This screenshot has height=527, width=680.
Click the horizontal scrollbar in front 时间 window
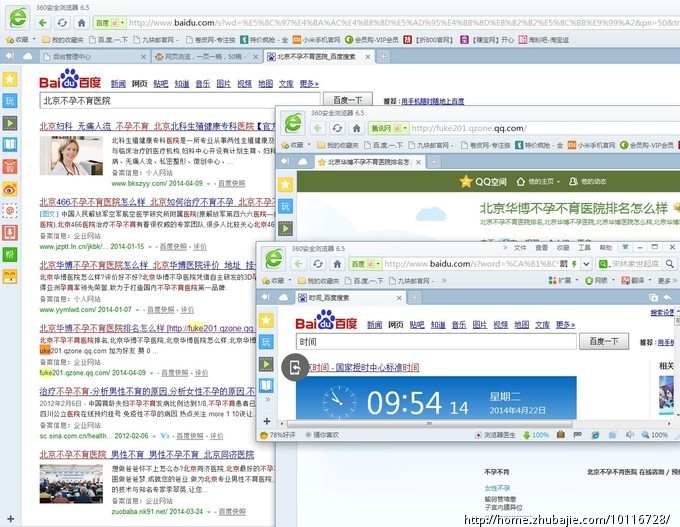pyautogui.click(x=429, y=423)
